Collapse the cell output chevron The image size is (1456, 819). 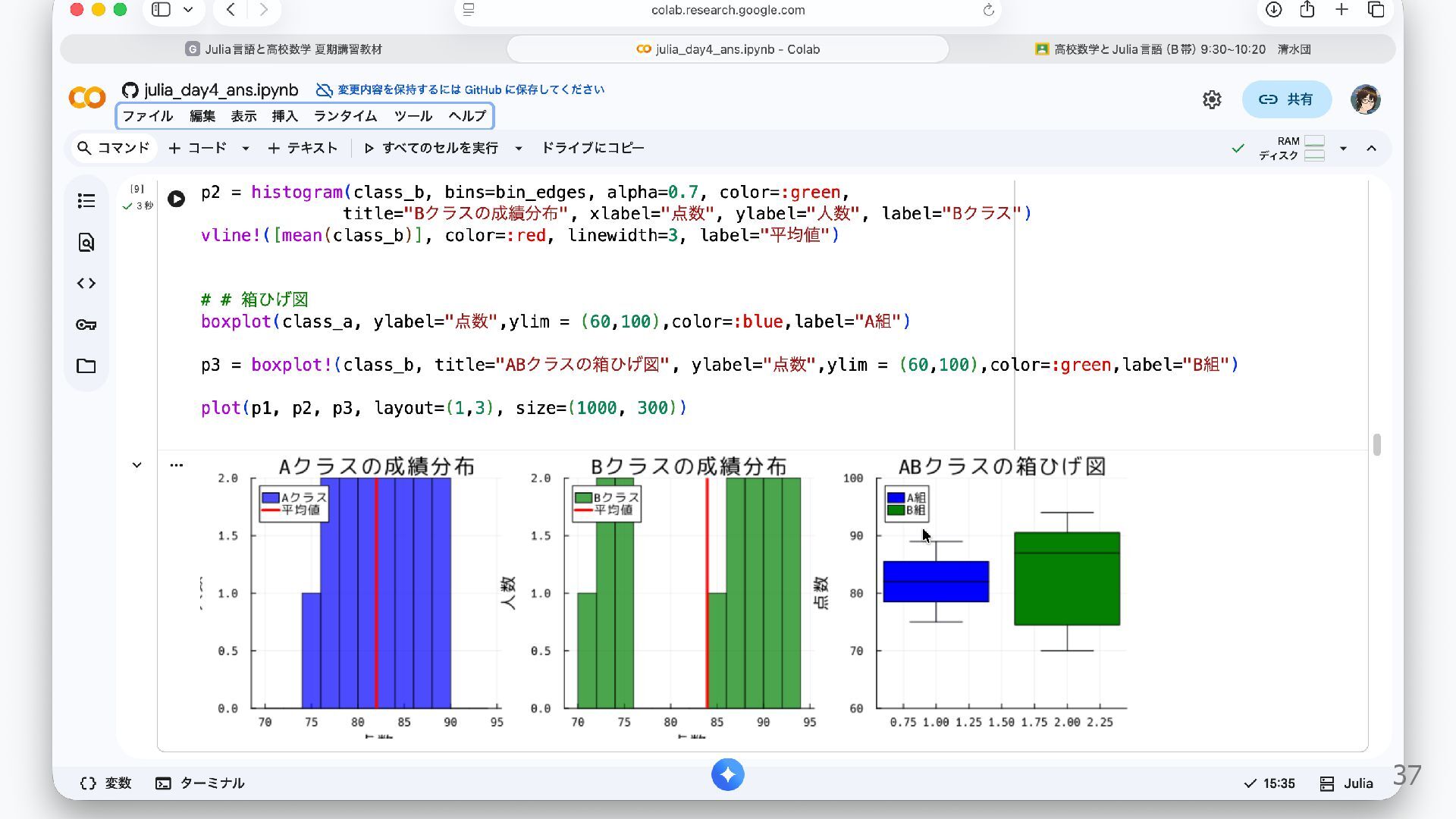pyautogui.click(x=136, y=465)
